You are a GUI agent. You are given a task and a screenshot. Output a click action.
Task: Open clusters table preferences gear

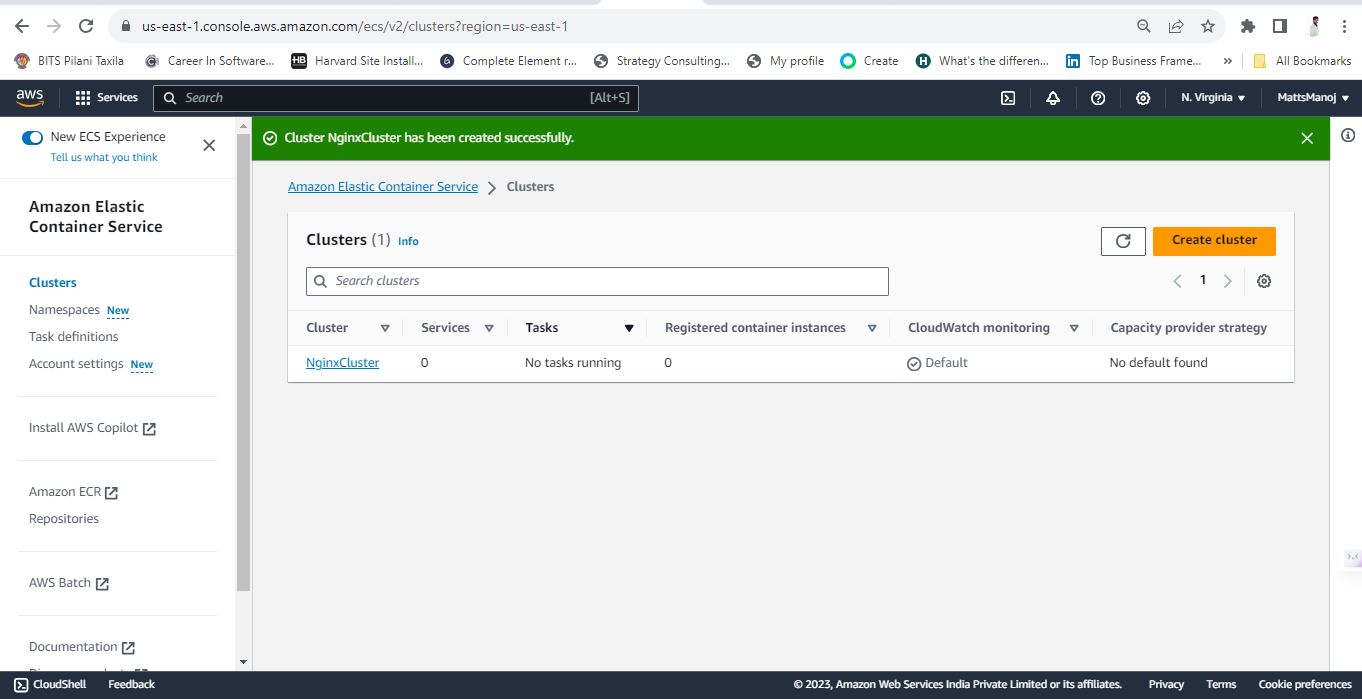(1264, 281)
